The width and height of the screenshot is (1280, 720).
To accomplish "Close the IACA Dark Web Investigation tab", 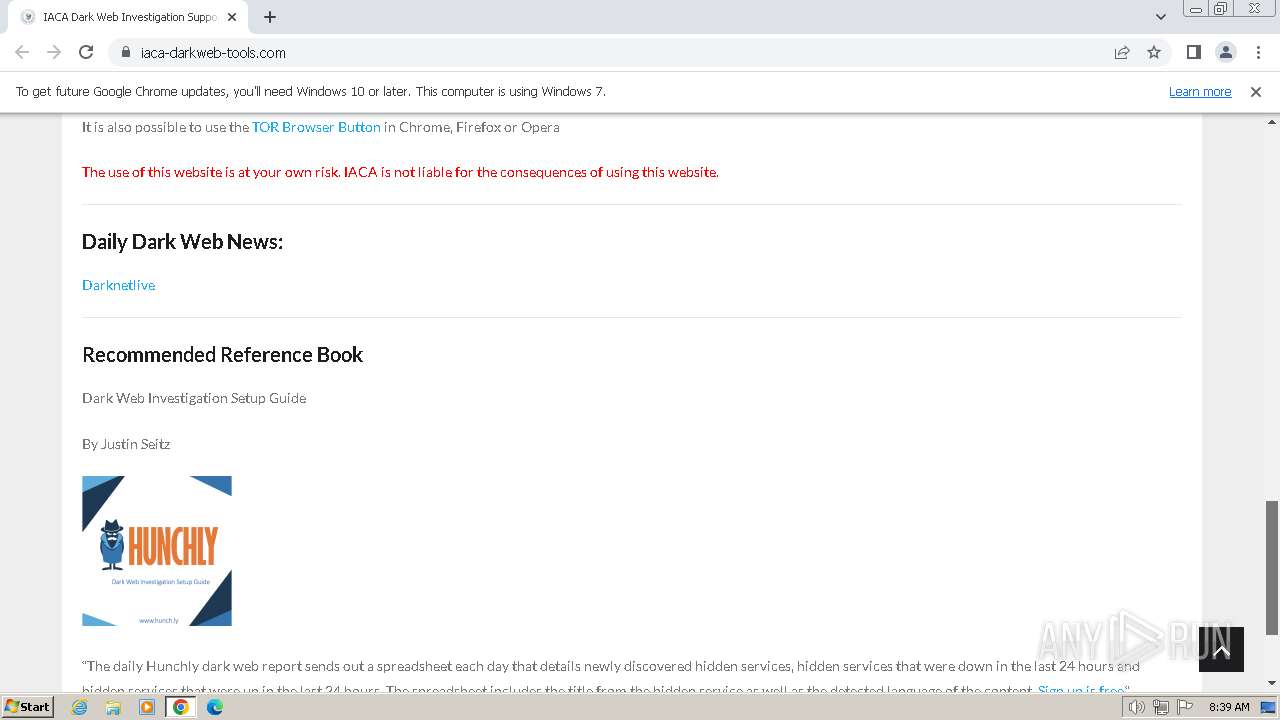I will tap(232, 17).
